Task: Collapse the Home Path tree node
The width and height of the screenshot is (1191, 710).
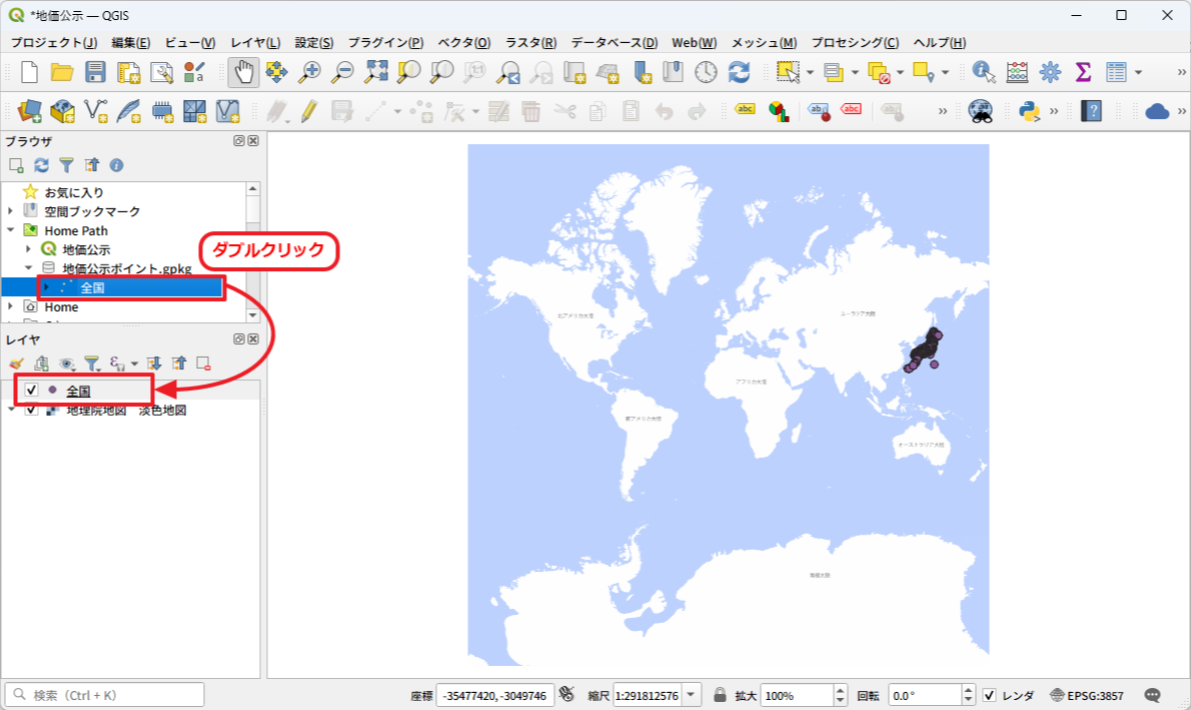Action: pyautogui.click(x=11, y=231)
